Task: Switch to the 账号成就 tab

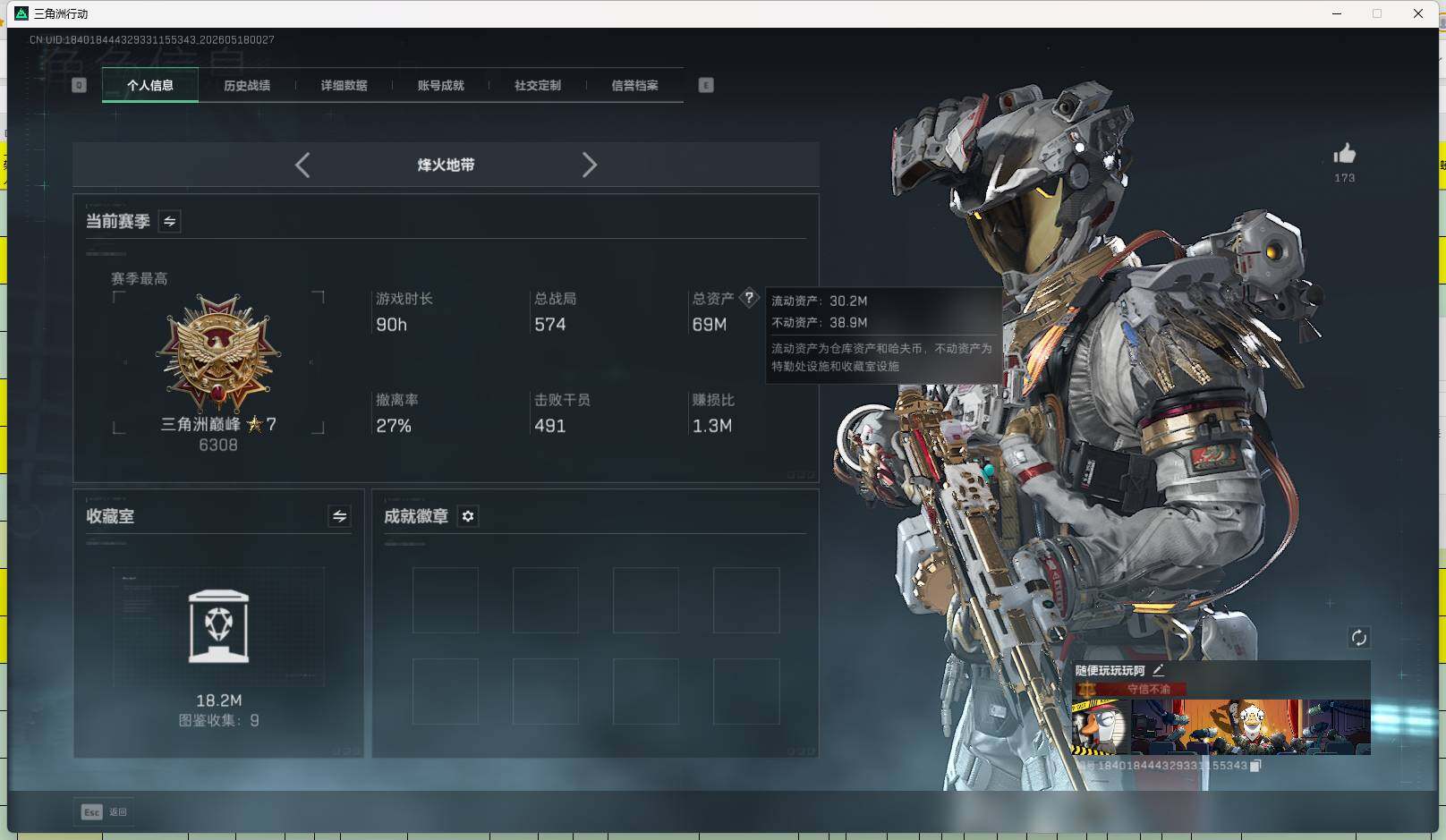Action: pyautogui.click(x=440, y=86)
